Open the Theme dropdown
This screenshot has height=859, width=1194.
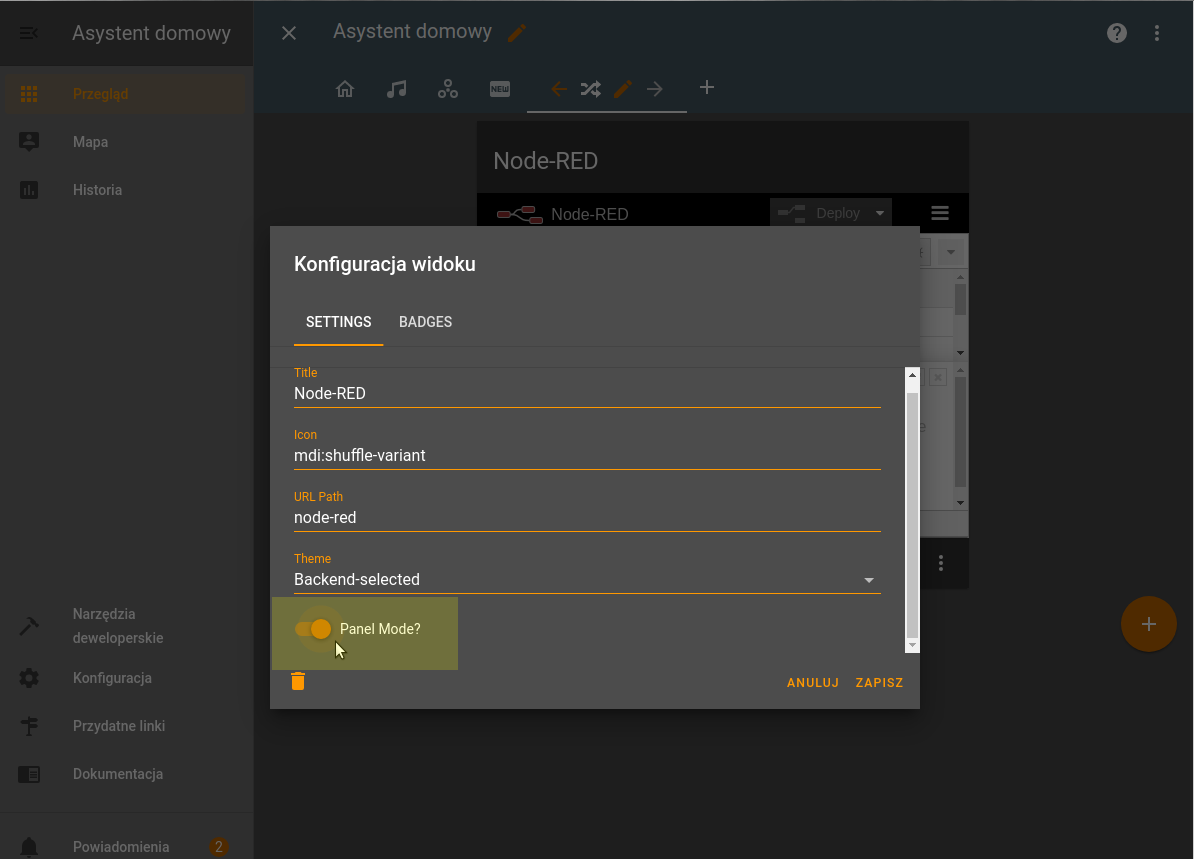587,580
